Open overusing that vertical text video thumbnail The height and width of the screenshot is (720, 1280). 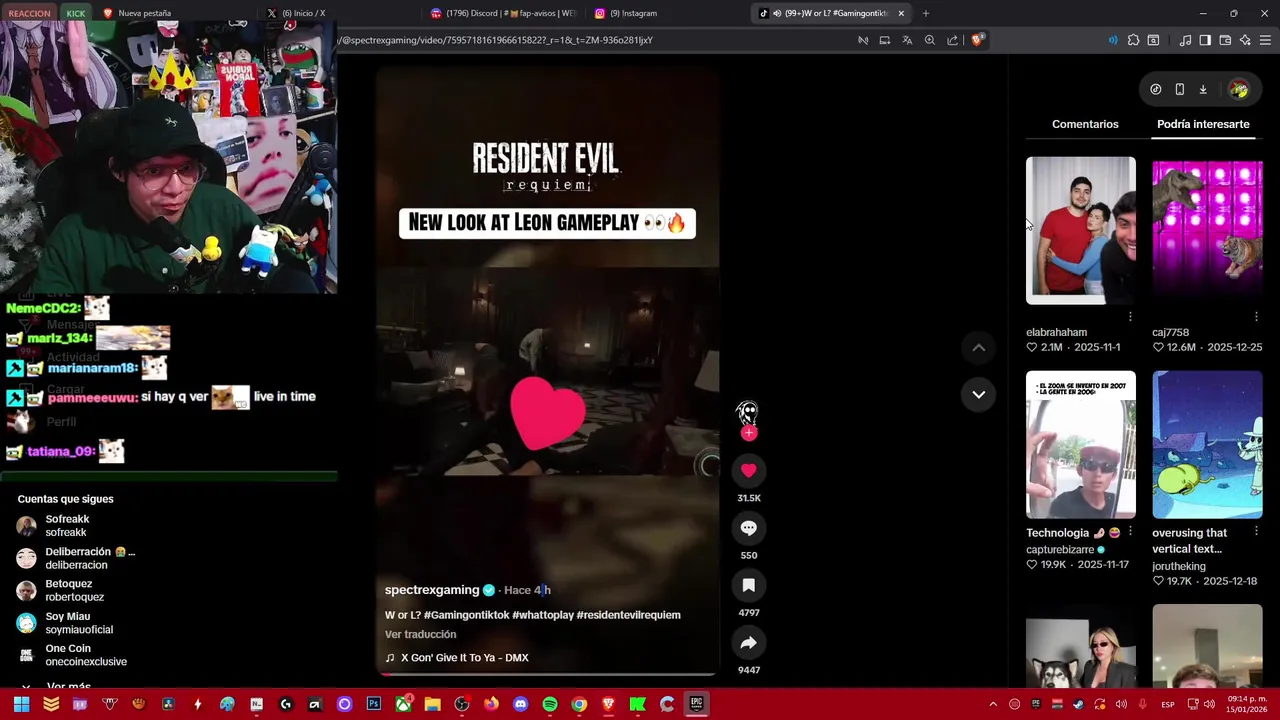[1207, 445]
